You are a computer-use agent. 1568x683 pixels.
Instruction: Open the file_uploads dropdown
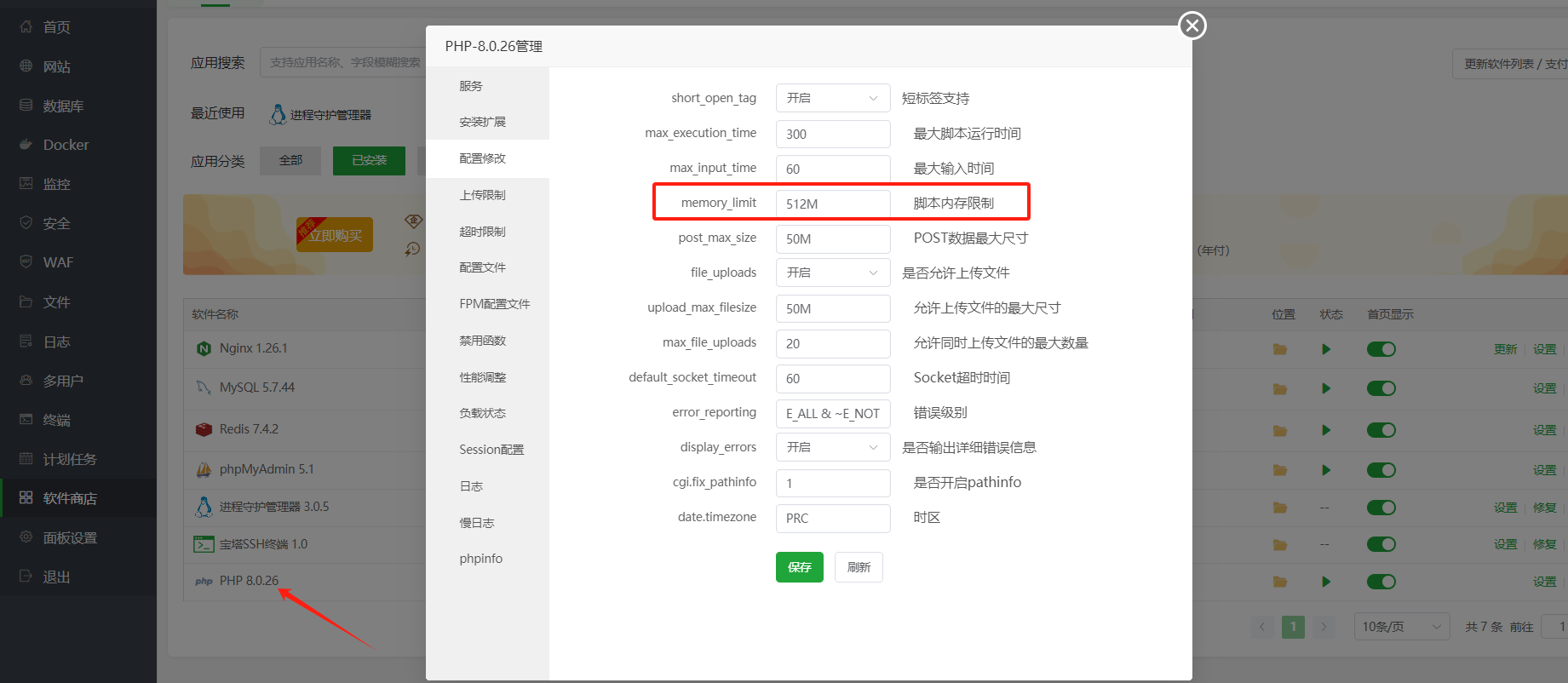pyautogui.click(x=832, y=273)
